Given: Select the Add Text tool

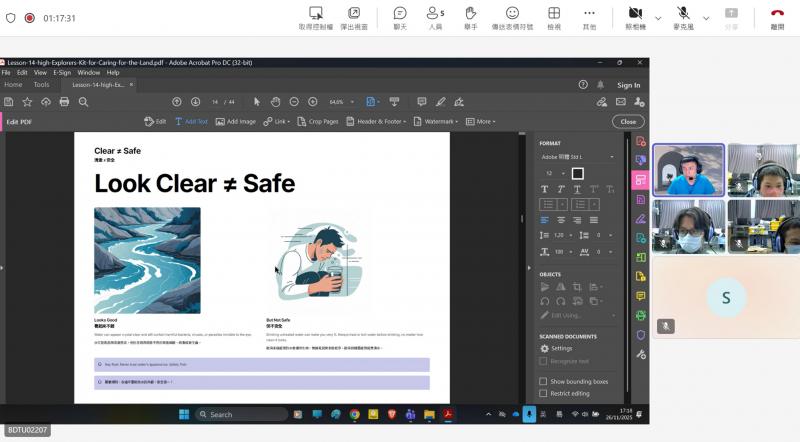Looking at the screenshot, I should coord(191,121).
